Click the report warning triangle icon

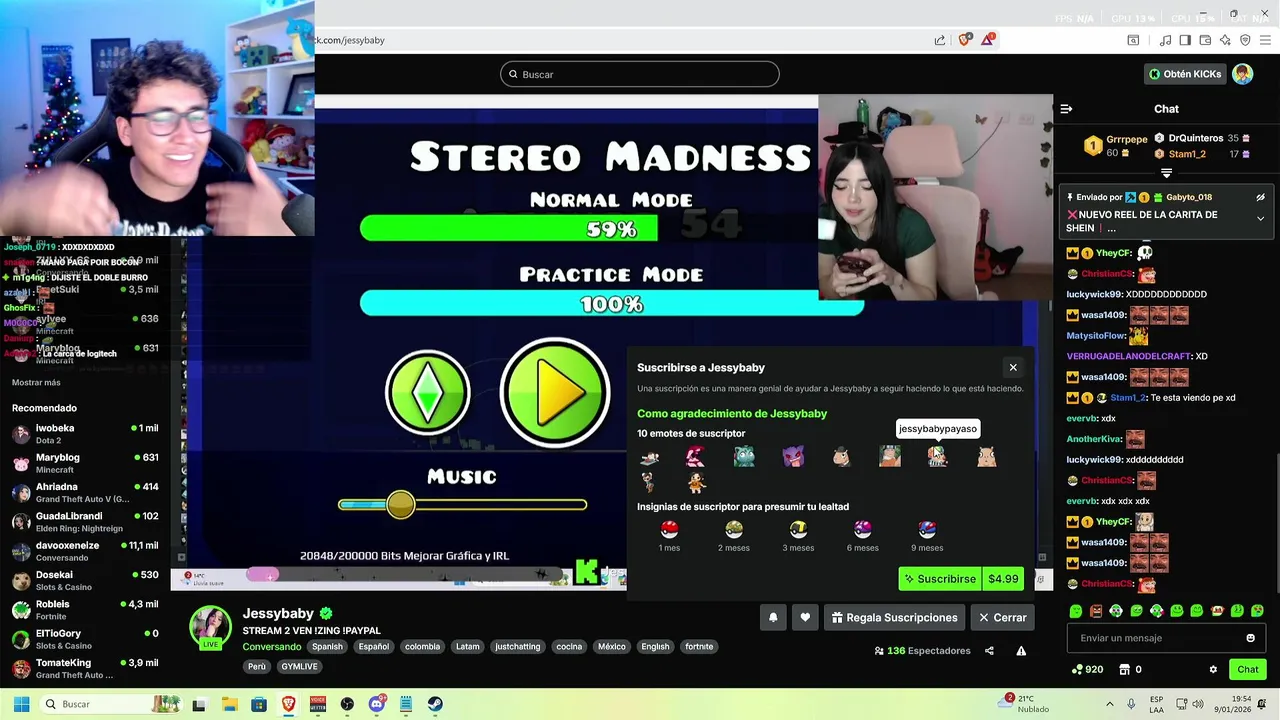1021,651
